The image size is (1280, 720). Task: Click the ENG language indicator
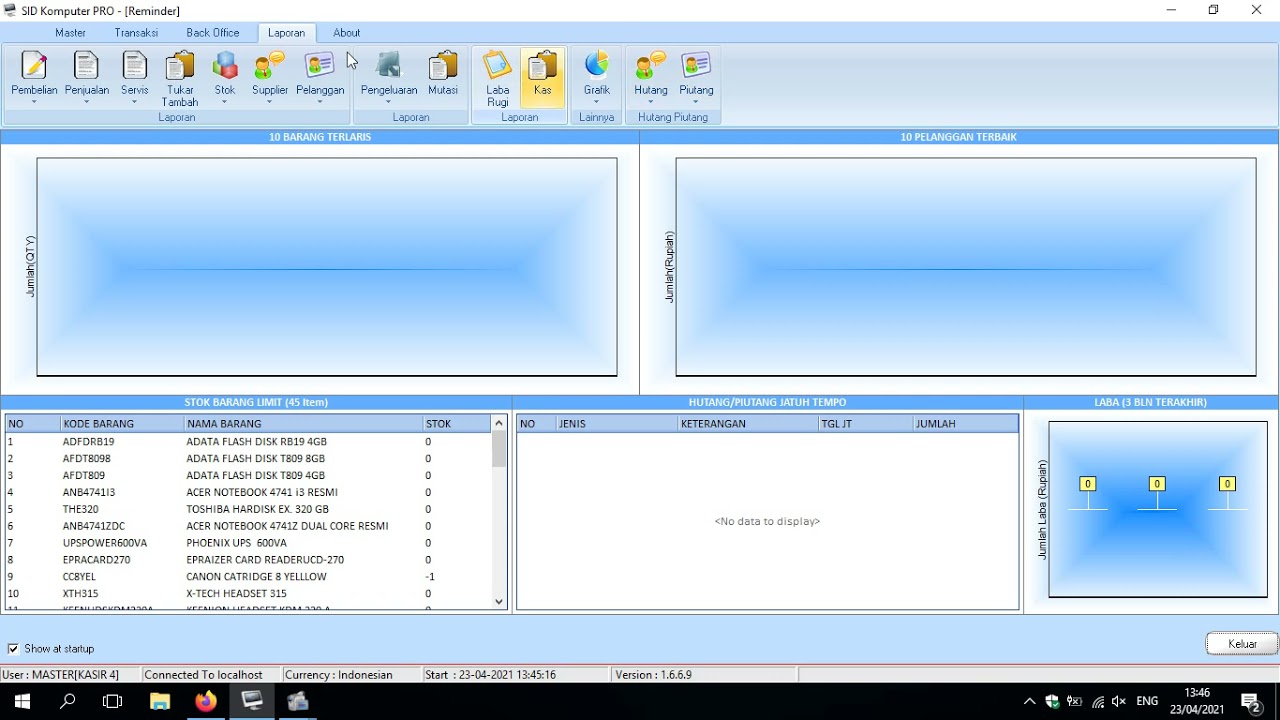point(1147,702)
